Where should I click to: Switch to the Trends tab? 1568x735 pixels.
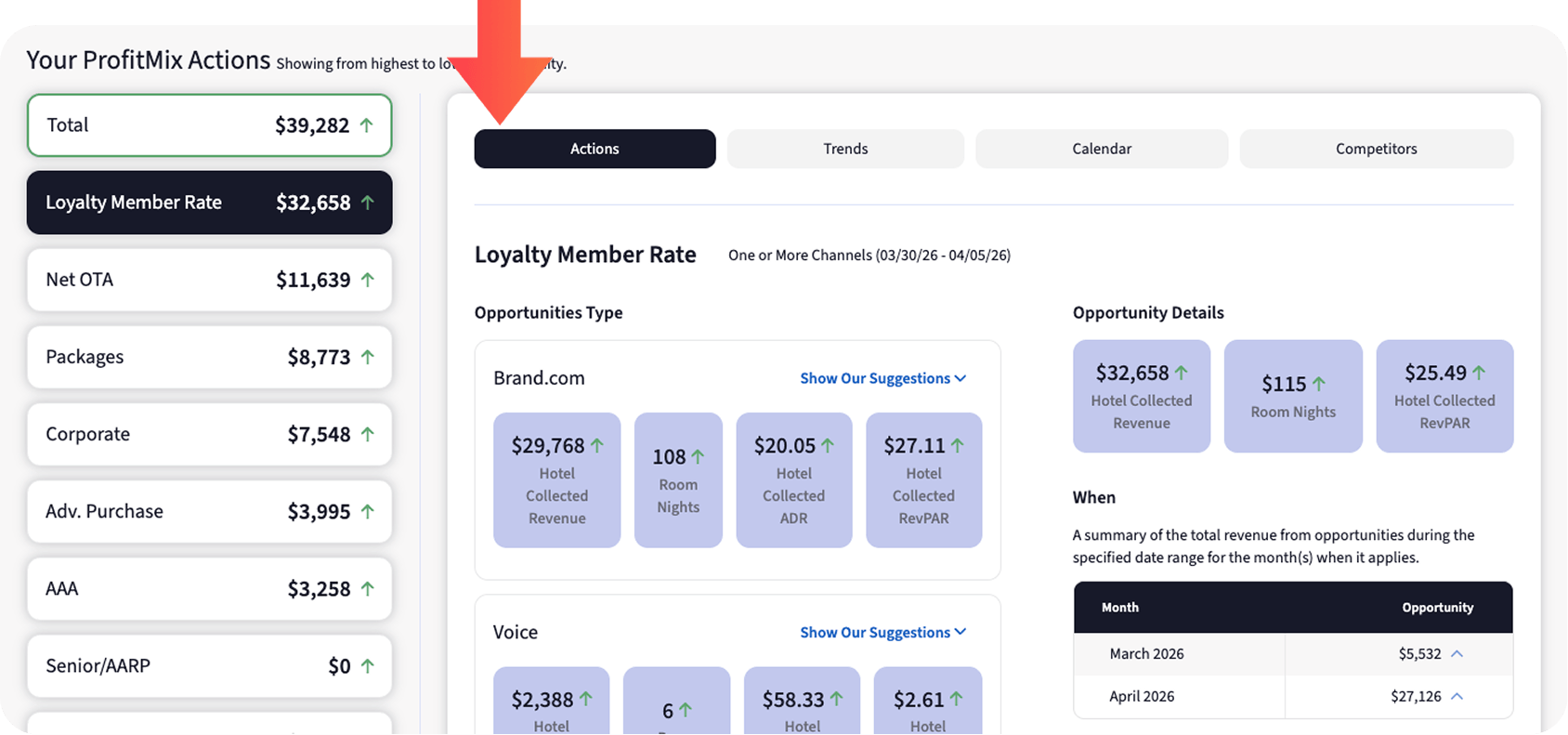pos(845,149)
